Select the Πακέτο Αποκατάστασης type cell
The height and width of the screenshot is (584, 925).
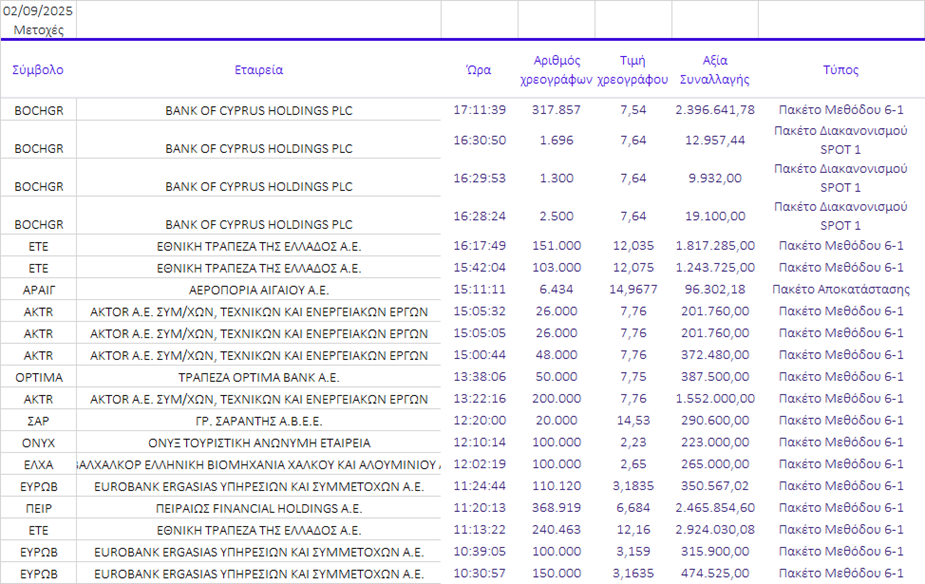[840, 289]
